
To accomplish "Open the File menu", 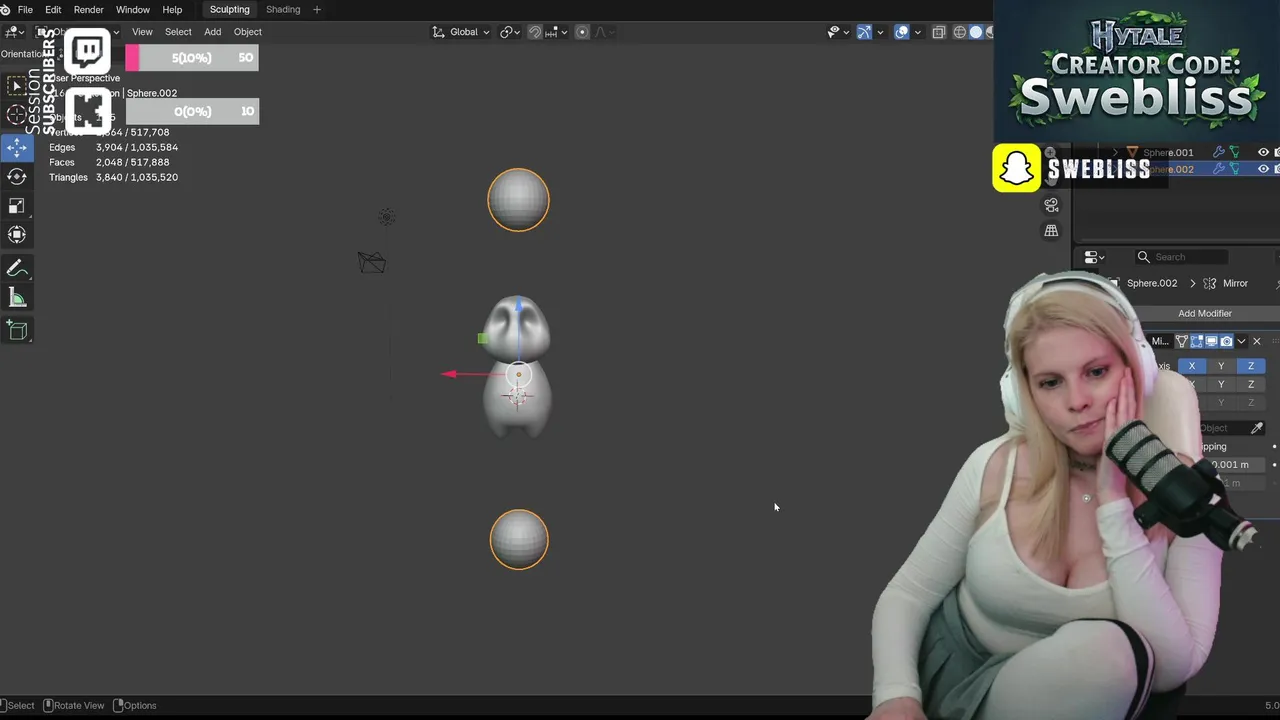I will click(25, 10).
